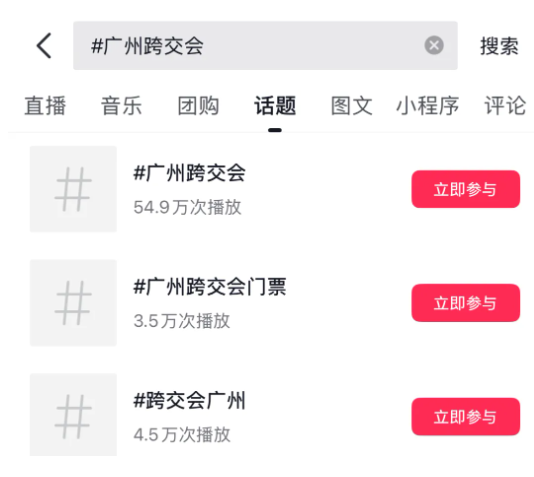Open the #跨交会广州 topic title
The width and height of the screenshot is (534, 477).
189,400
